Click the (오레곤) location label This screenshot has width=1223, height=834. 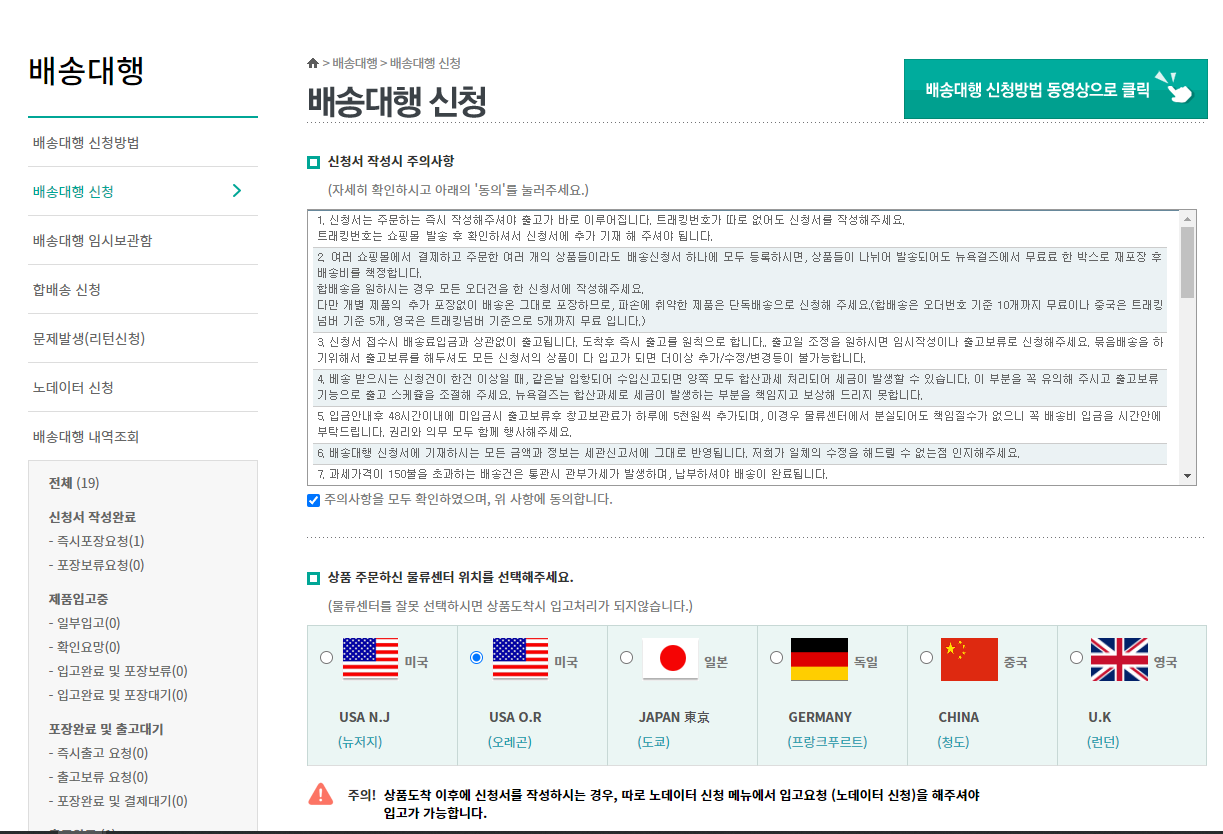(x=510, y=742)
